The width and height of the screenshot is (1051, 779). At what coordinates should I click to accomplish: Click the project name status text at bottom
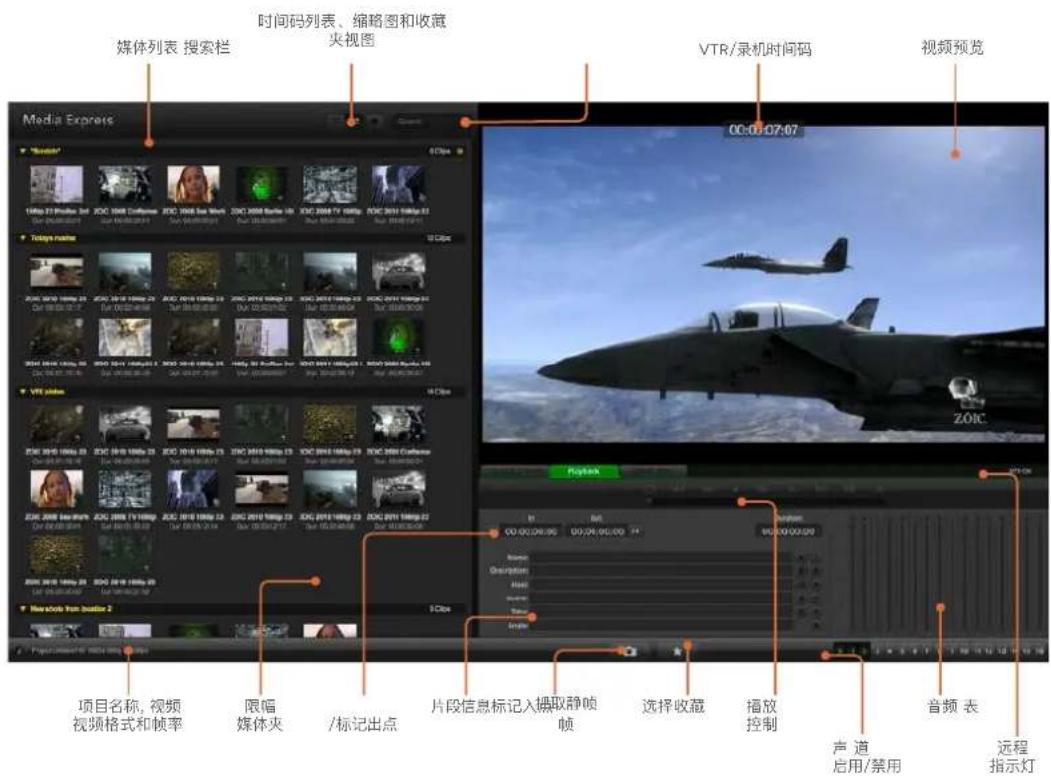(89, 651)
